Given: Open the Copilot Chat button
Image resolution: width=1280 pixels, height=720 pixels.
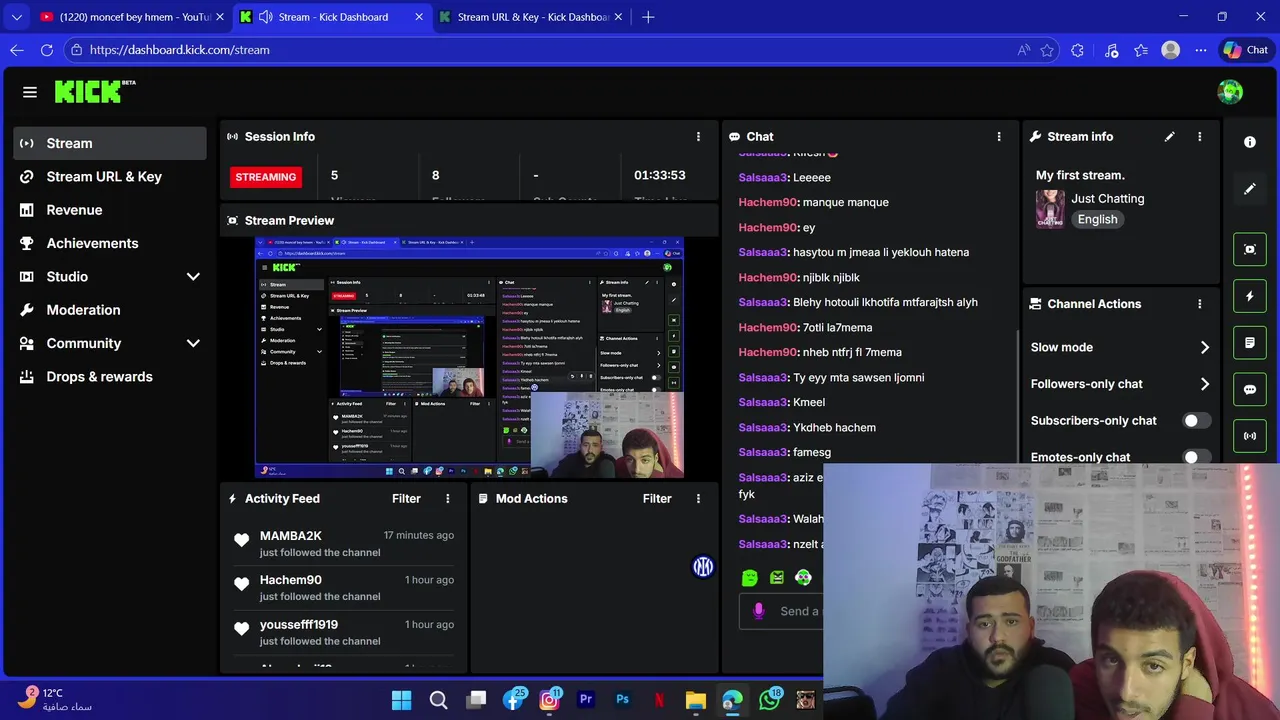Looking at the screenshot, I should 1246,50.
